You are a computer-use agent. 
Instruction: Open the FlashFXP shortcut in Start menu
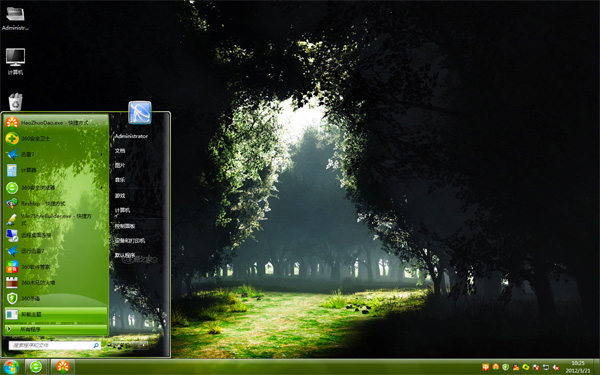[56, 203]
